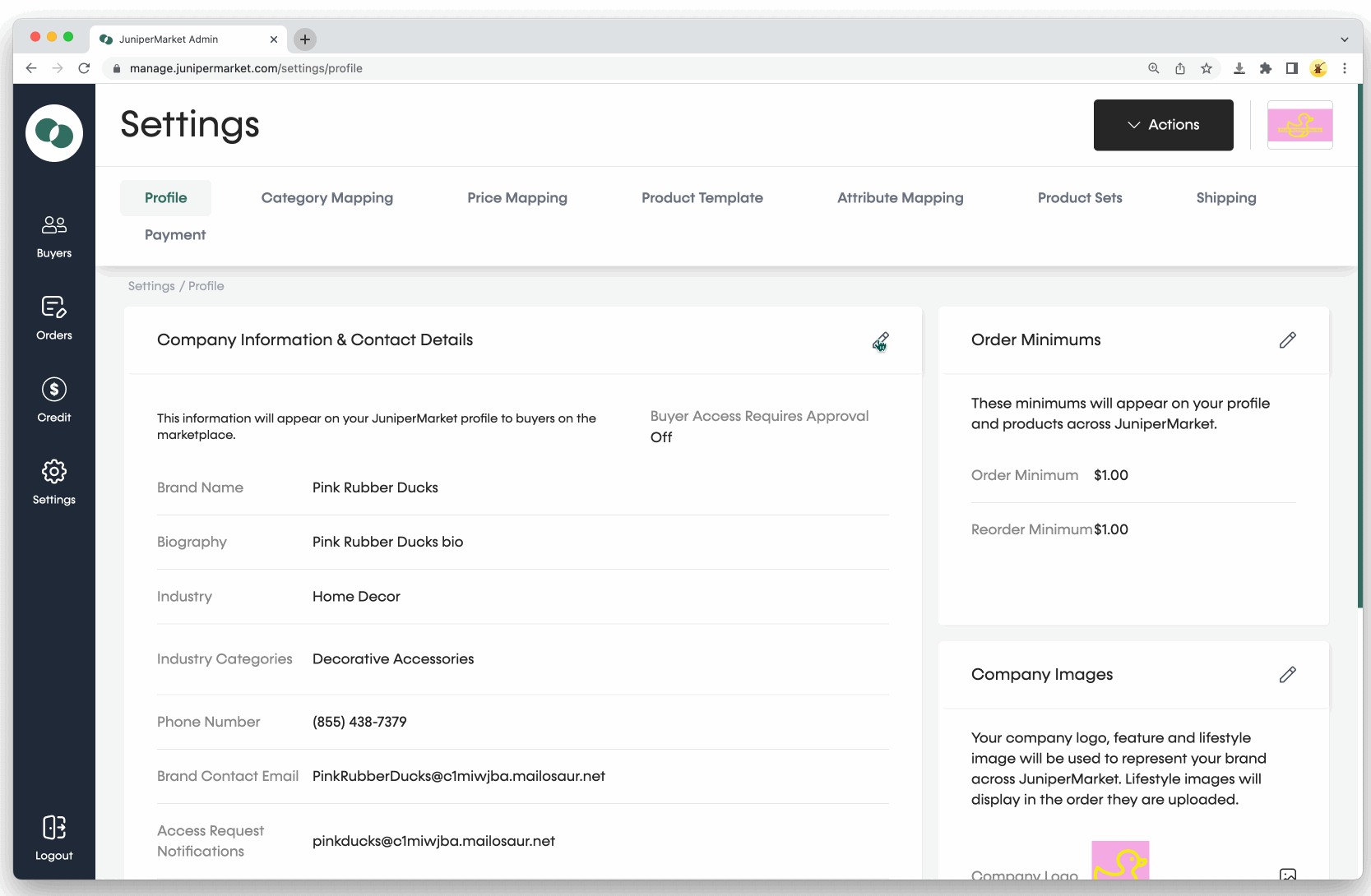Open the Buyers section icon

click(54, 224)
